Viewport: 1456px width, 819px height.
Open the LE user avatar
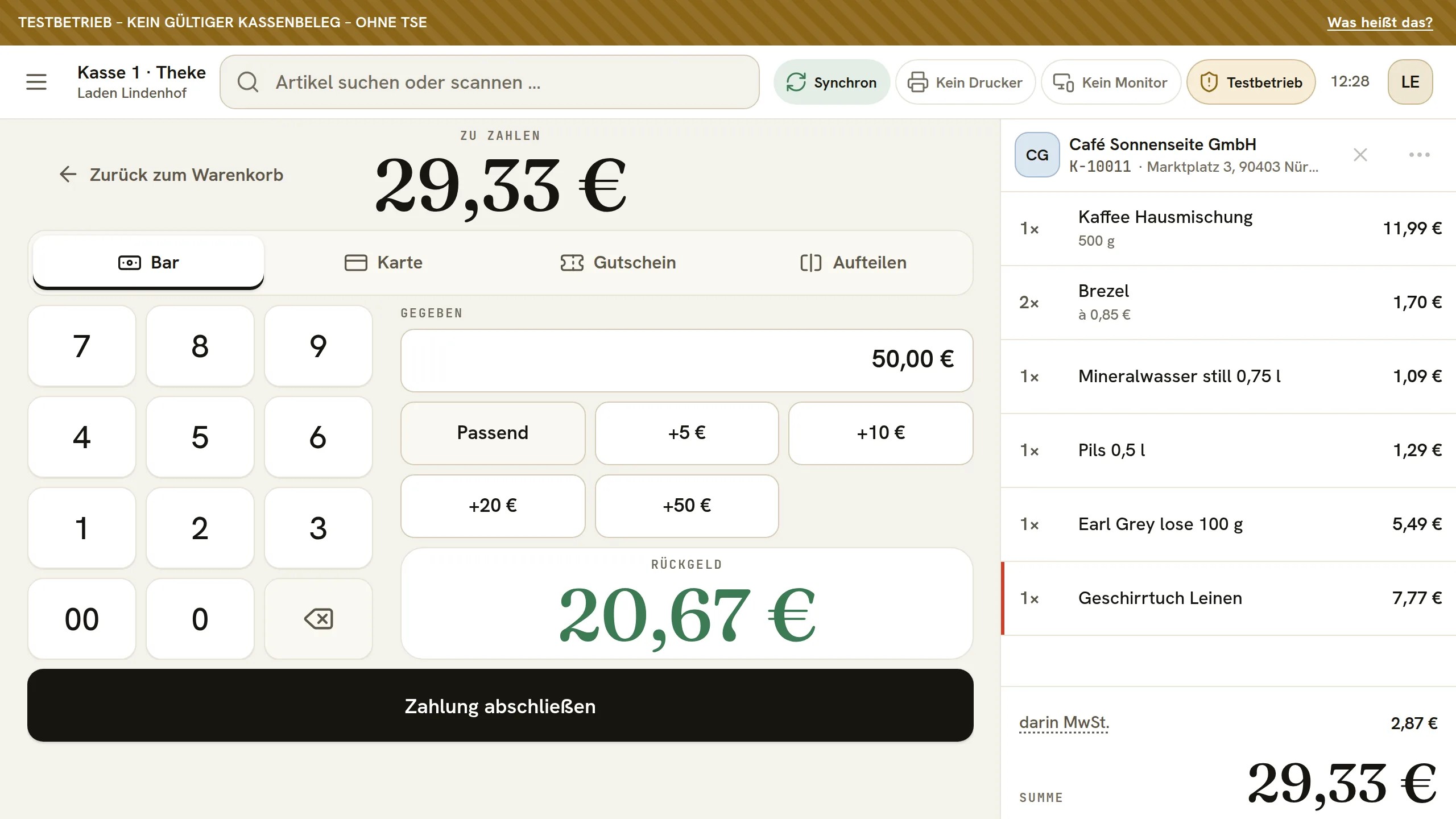click(1410, 82)
